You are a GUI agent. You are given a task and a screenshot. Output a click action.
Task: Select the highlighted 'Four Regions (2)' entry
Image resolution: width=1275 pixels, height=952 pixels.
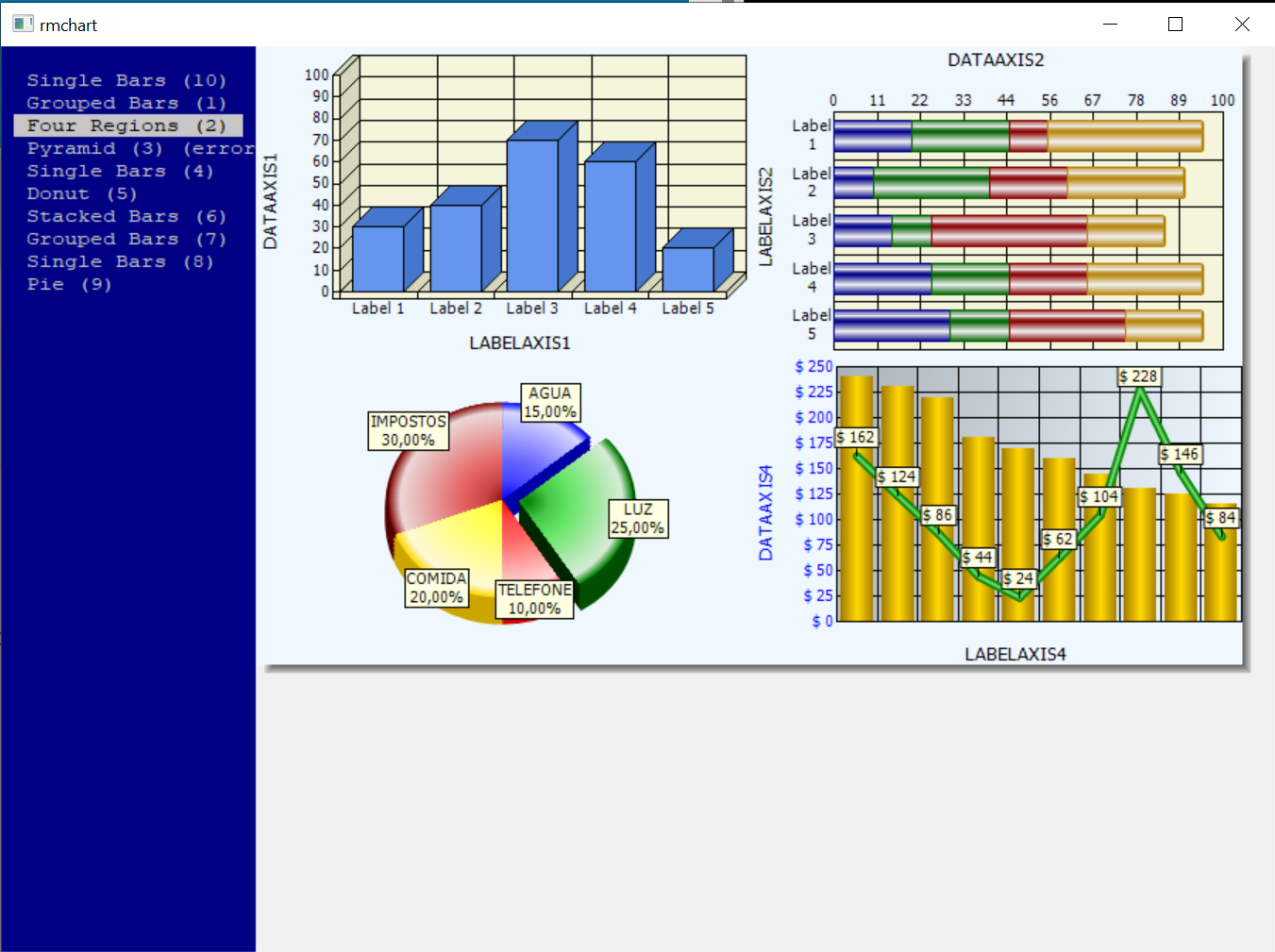(x=128, y=125)
